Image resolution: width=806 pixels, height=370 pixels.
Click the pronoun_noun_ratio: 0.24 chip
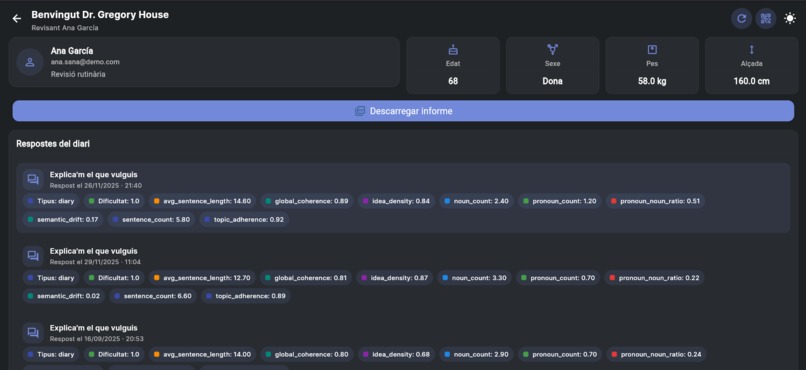(x=656, y=354)
